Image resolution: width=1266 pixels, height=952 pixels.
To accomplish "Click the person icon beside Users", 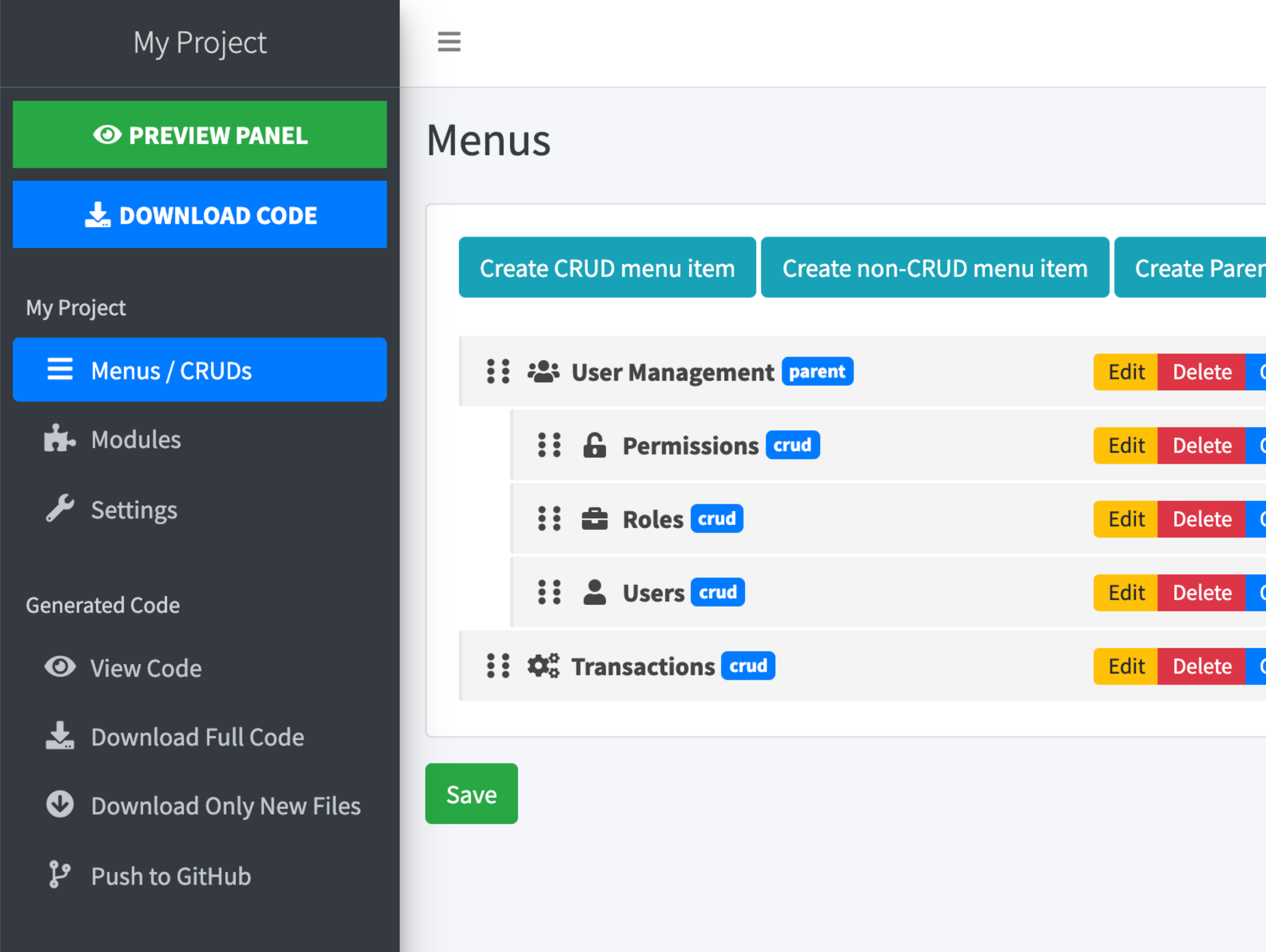I will click(x=595, y=592).
